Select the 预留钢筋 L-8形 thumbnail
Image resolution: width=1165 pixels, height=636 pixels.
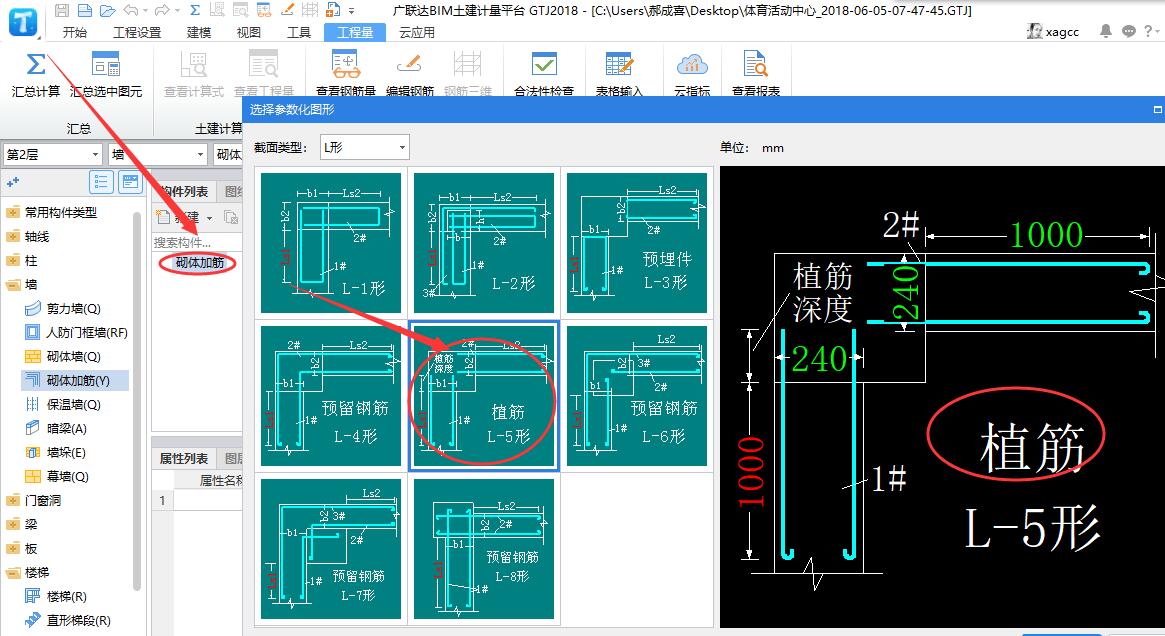[484, 548]
